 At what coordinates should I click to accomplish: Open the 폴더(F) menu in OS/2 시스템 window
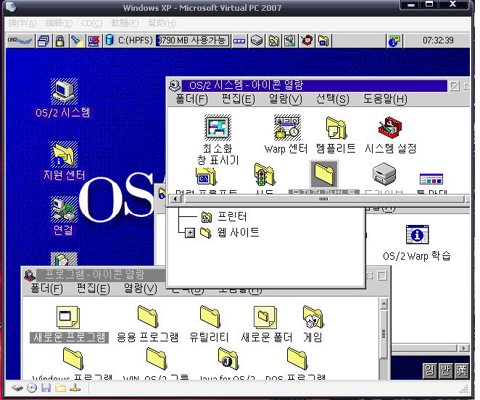(x=192, y=99)
